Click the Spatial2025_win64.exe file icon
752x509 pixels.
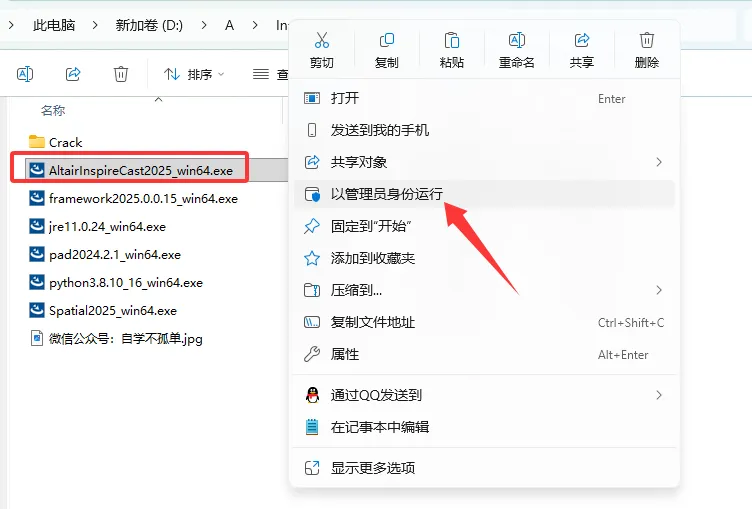(x=36, y=310)
